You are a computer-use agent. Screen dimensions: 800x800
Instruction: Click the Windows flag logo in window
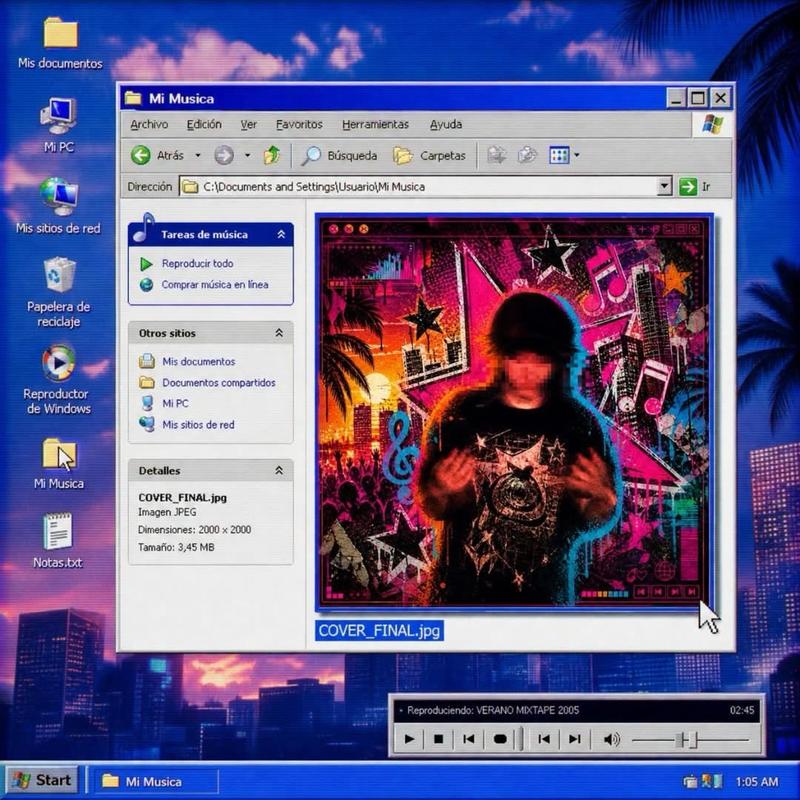coord(712,124)
